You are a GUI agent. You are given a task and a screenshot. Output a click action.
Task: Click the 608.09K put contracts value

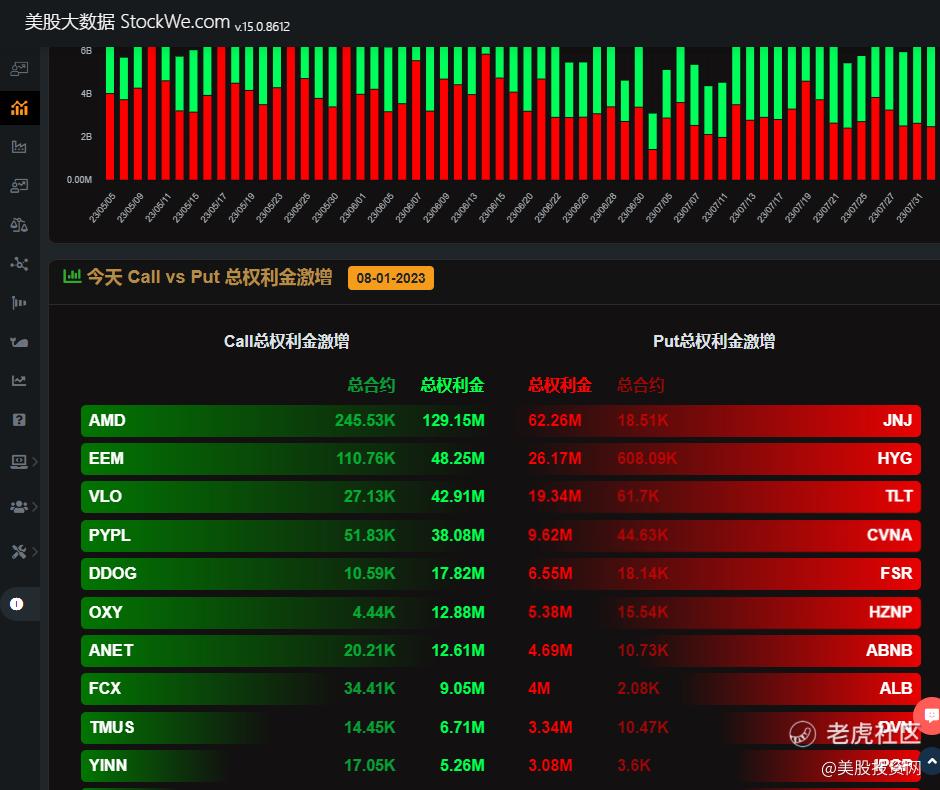(x=647, y=459)
